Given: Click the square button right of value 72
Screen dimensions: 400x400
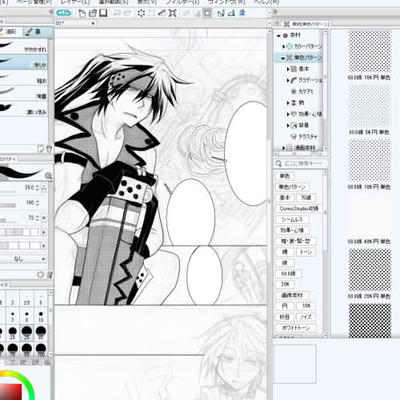Looking at the screenshot, I should [x=44, y=218].
